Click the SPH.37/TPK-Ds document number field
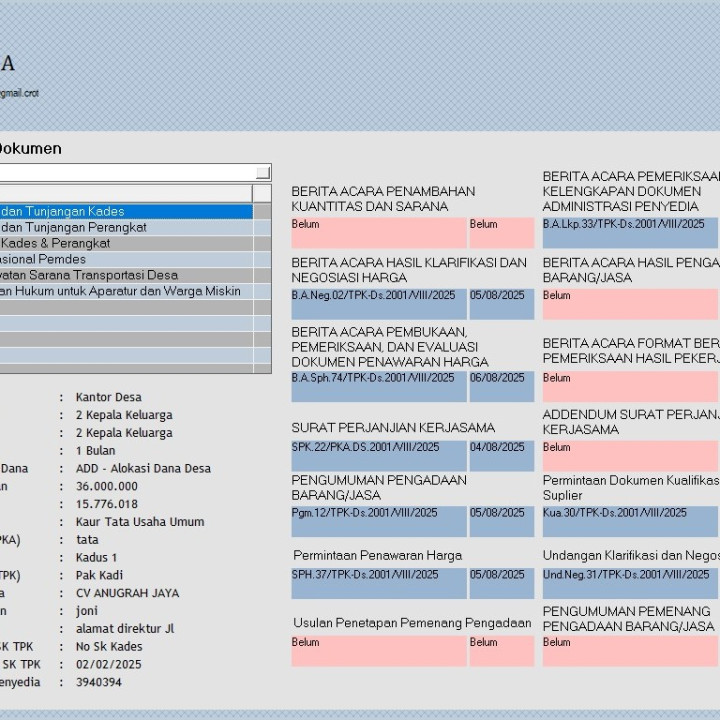Image resolution: width=720 pixels, height=720 pixels. pos(378,583)
